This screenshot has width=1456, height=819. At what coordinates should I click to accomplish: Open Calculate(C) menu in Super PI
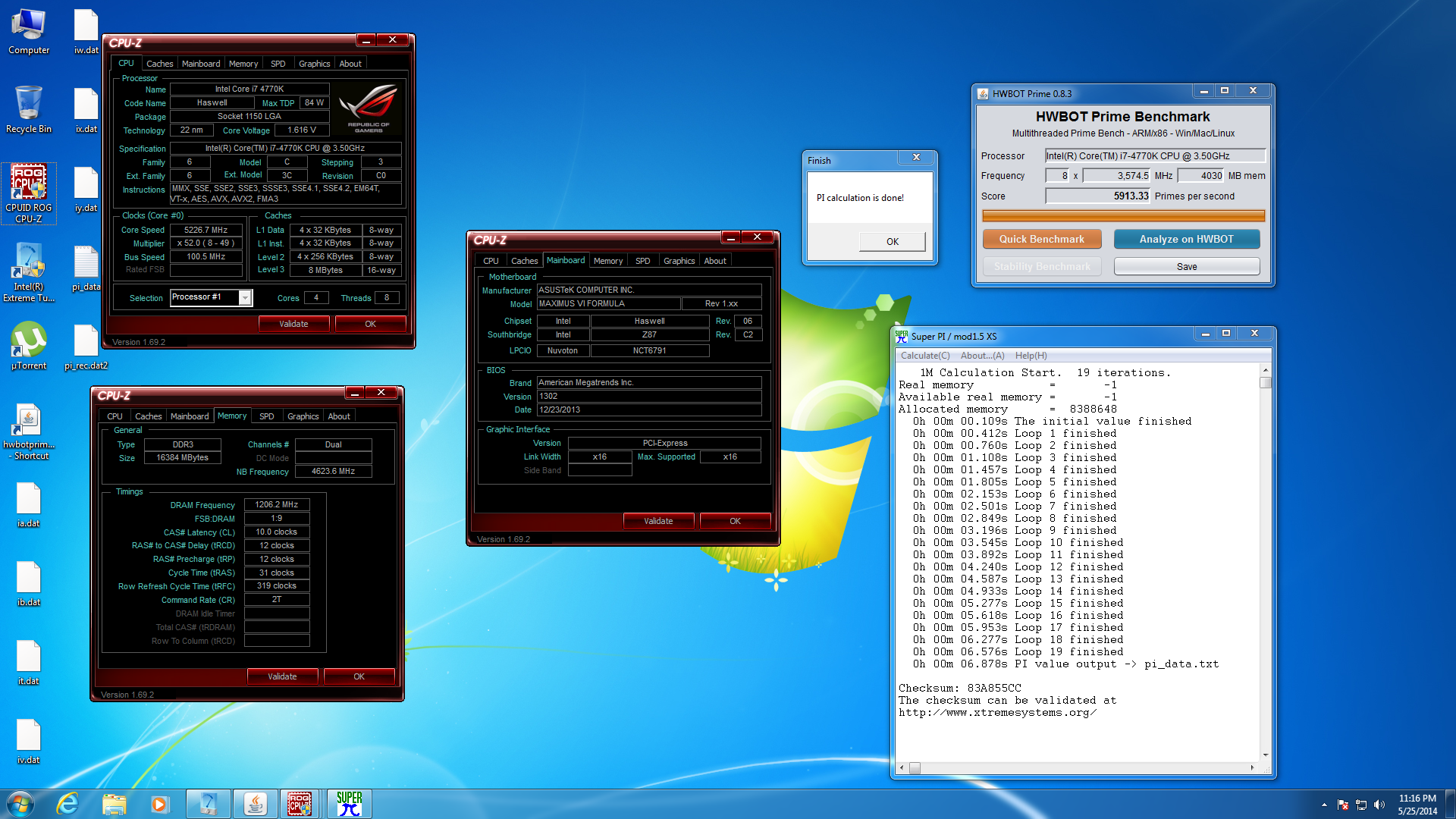(x=925, y=356)
